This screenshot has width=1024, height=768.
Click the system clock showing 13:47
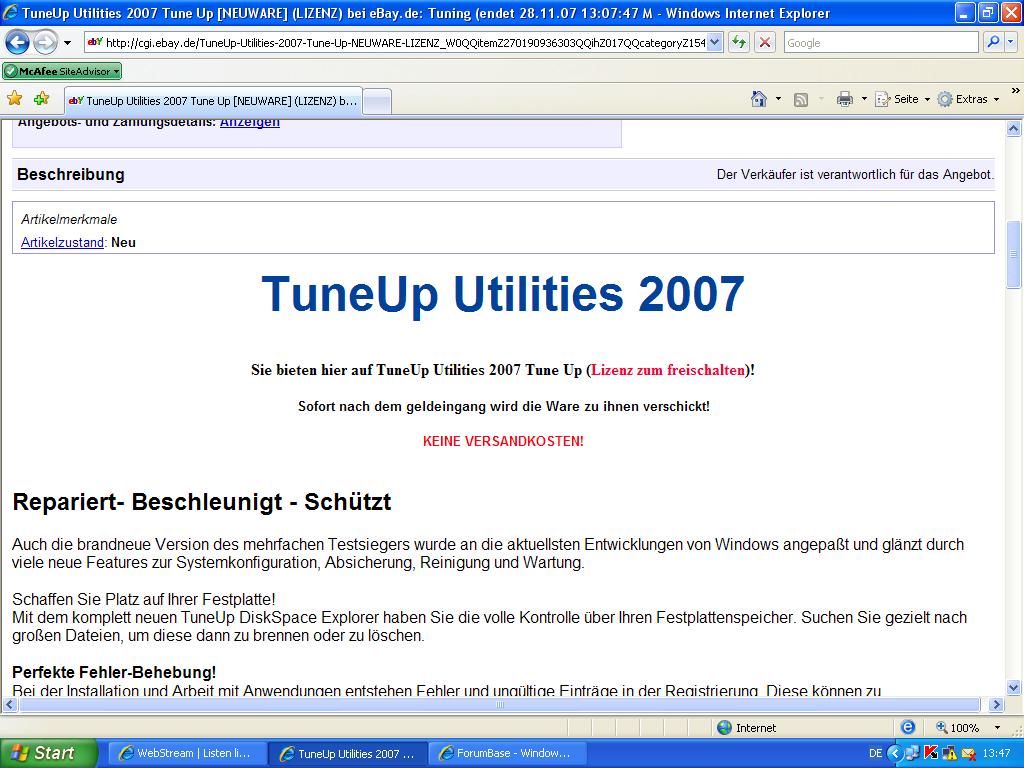coord(996,753)
